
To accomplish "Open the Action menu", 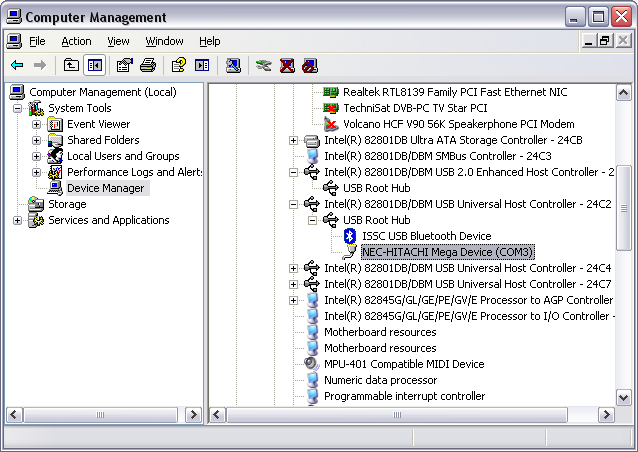I will pos(76,41).
